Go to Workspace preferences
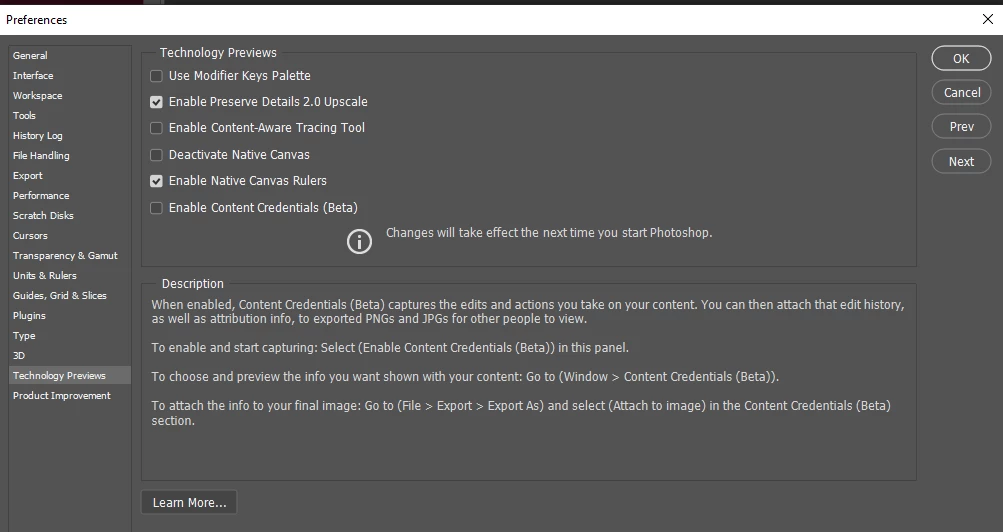The width and height of the screenshot is (1003, 532). [x=70, y=95]
